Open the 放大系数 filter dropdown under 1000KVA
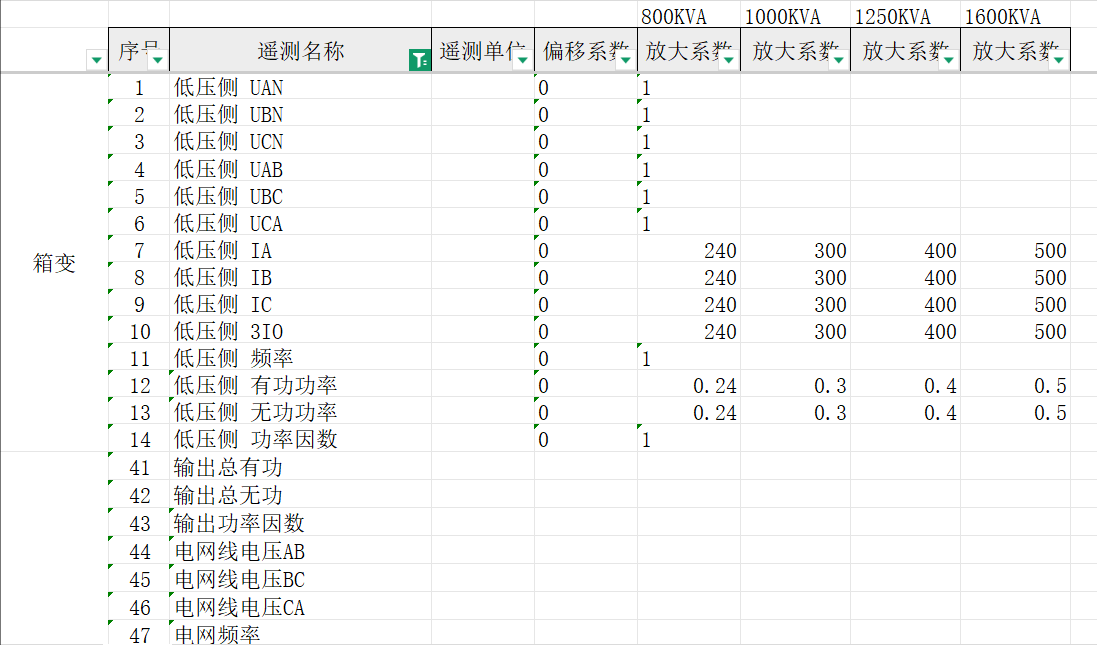 point(838,60)
